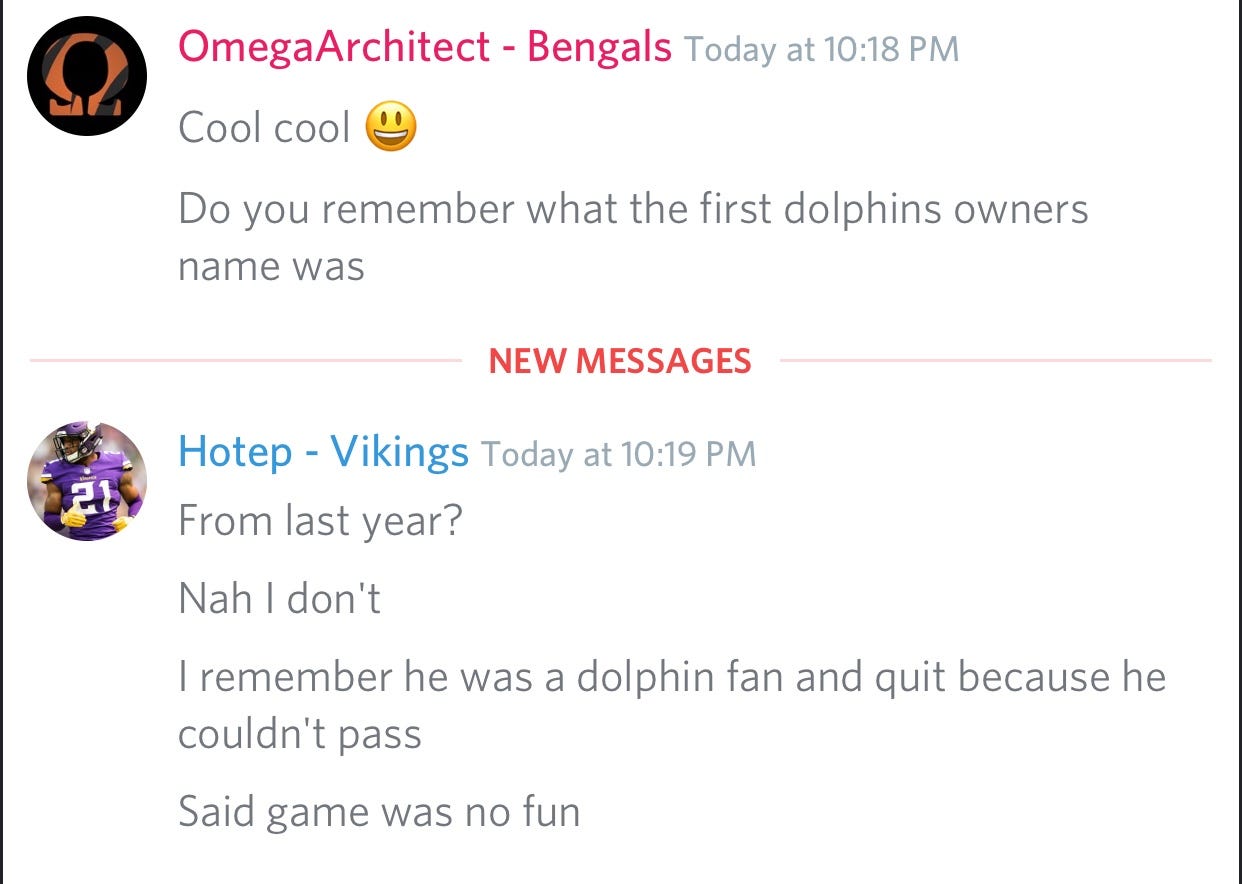
Task: Open the OmegaArchitect - Bengals username profile
Action: [x=425, y=47]
